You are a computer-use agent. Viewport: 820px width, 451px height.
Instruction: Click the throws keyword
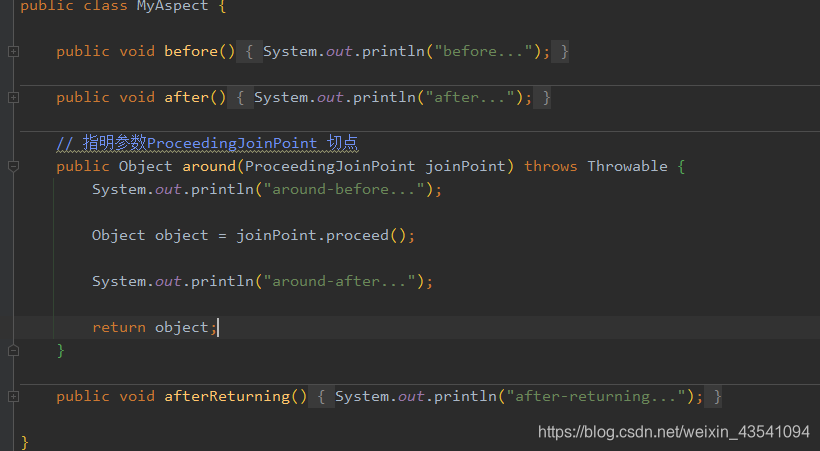point(551,166)
